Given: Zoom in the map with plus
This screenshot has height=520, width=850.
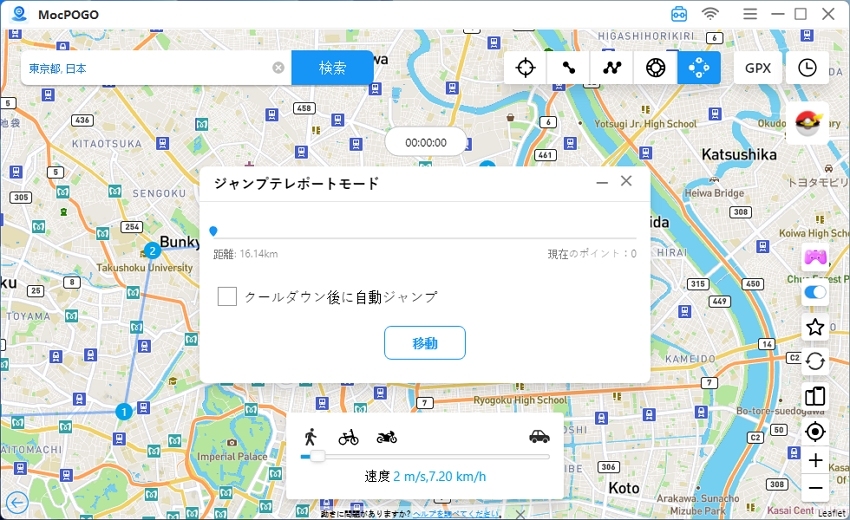Looking at the screenshot, I should 815,460.
